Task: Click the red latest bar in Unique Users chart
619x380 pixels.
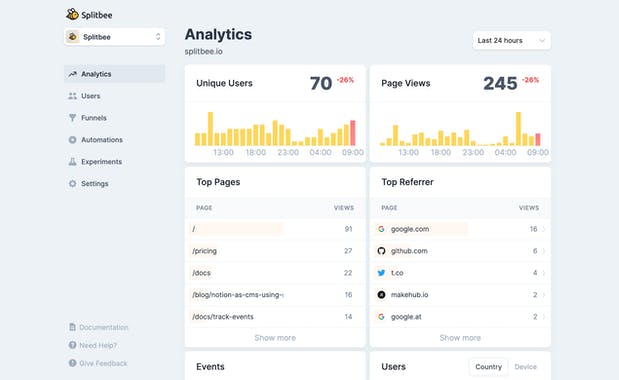Action: click(x=353, y=133)
